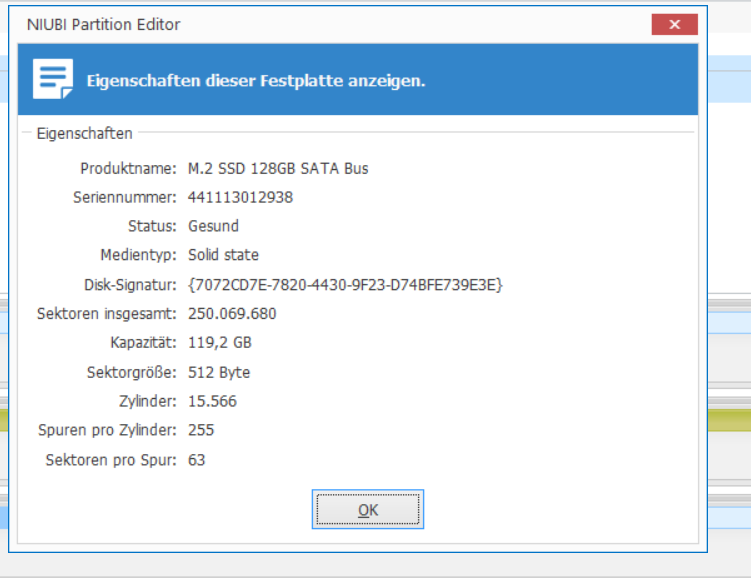The image size is (751, 578).
Task: Click total sectors value 250.069.680
Action: (232, 314)
